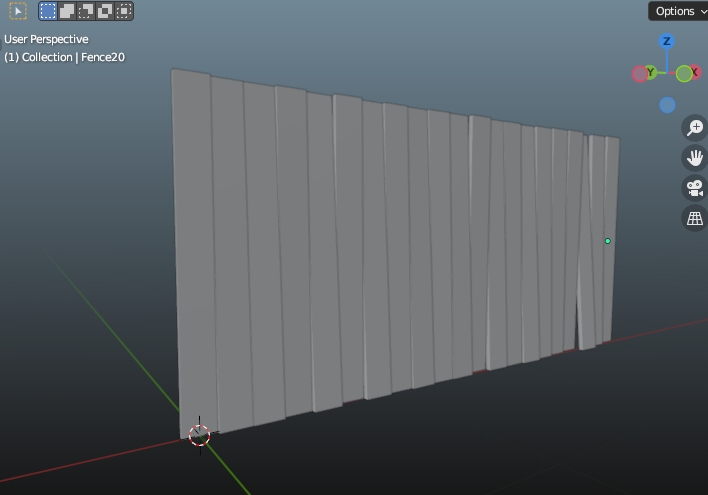Set selection mode to extend selection
This screenshot has width=708, height=495.
67,11
